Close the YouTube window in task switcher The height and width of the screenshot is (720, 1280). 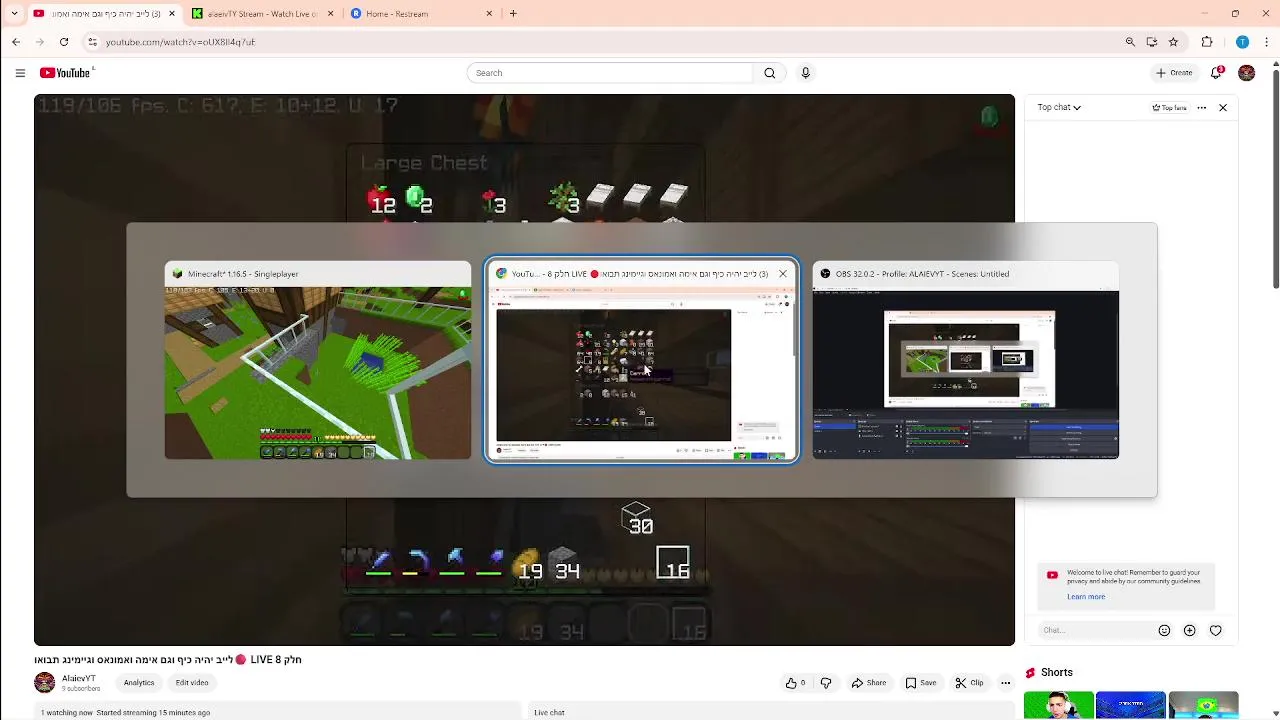pyautogui.click(x=783, y=273)
